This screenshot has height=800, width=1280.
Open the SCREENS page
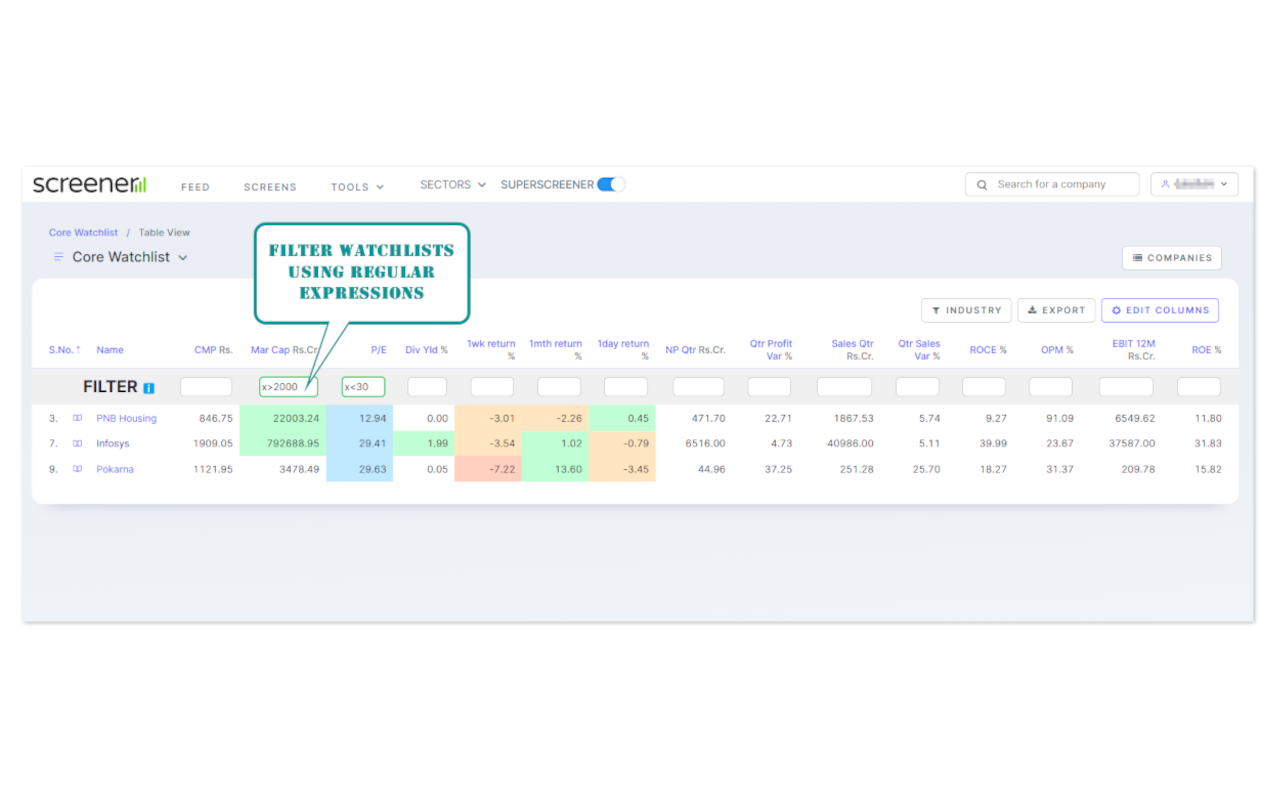pyautogui.click(x=270, y=187)
